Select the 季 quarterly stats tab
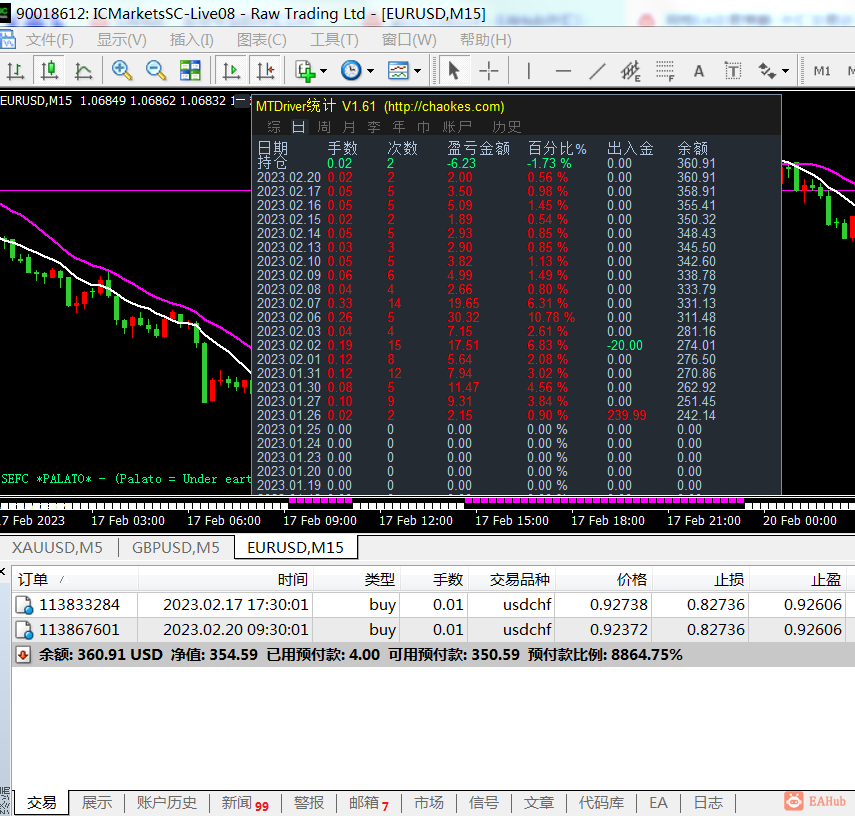The height and width of the screenshot is (816, 855). (374, 127)
